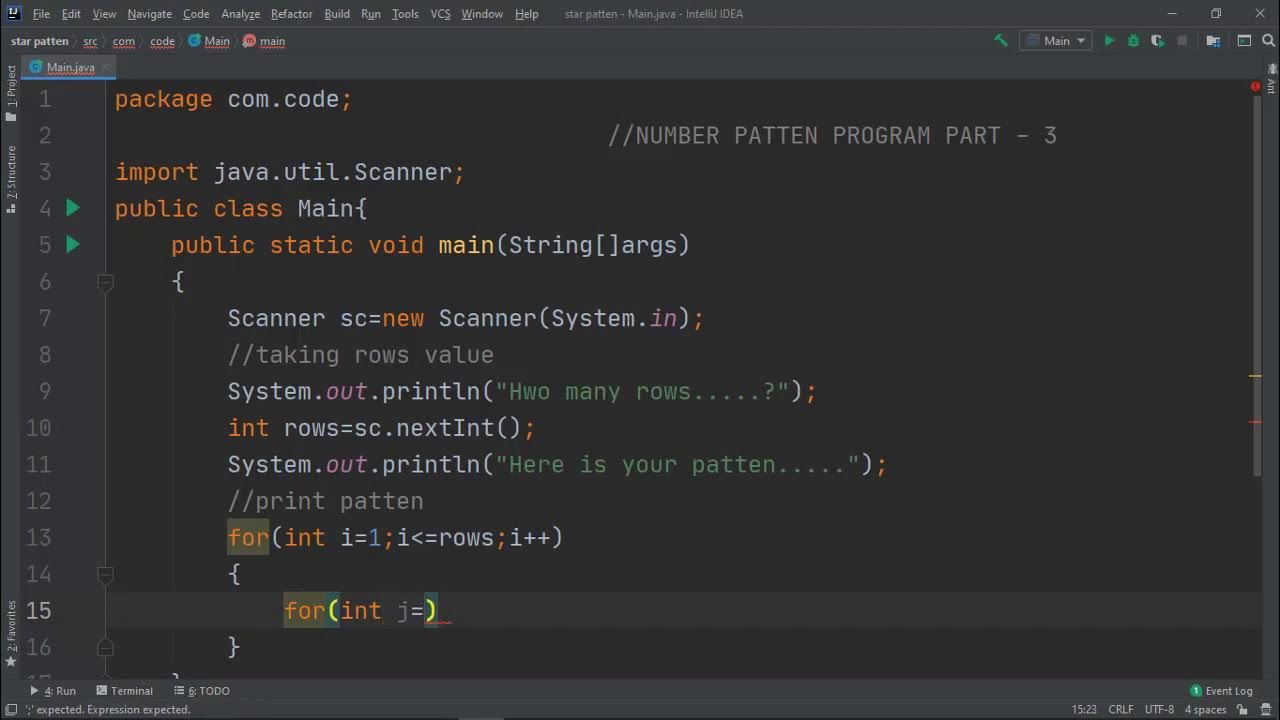Screen dimensions: 1280x720
Task: Open the VCS menu
Action: 440,14
